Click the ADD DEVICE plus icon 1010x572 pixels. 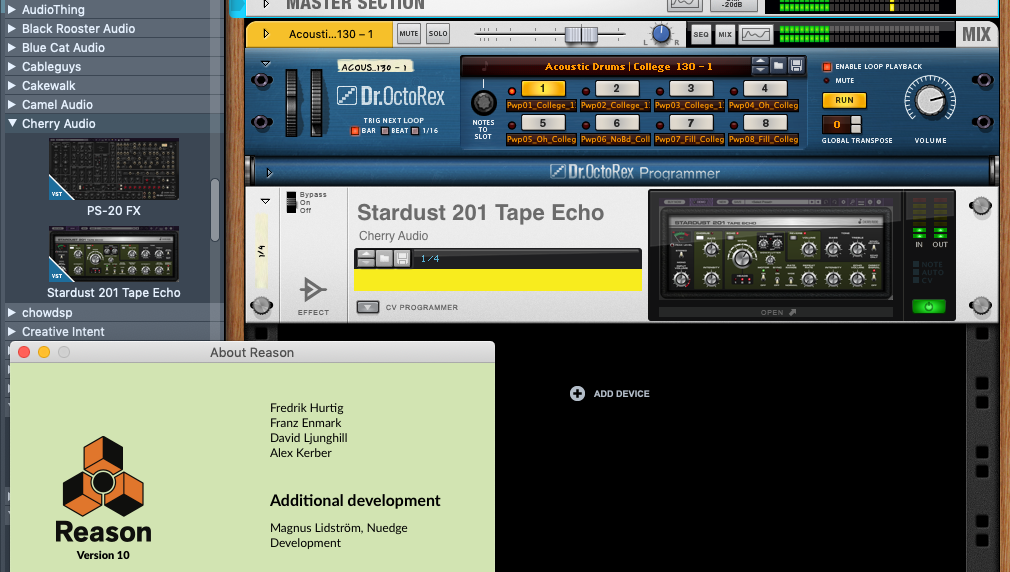pyautogui.click(x=577, y=394)
